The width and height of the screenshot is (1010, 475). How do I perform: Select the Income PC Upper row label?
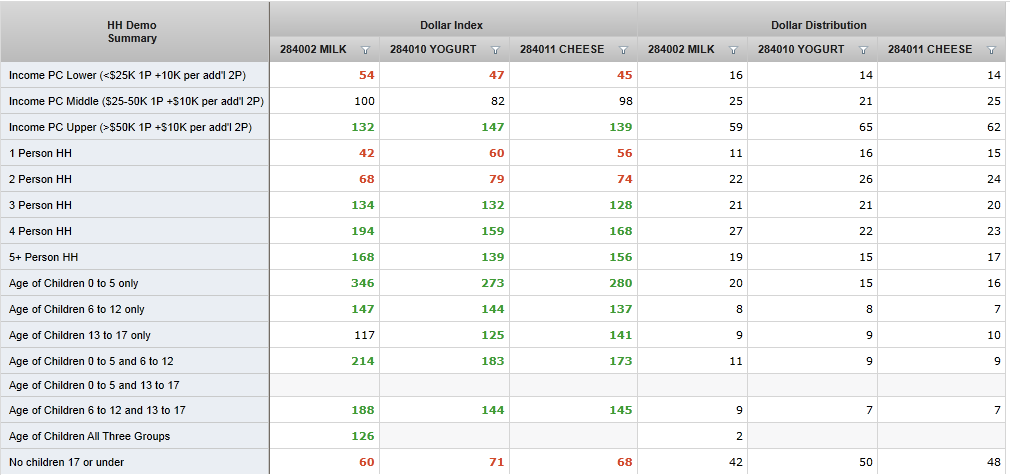point(130,127)
